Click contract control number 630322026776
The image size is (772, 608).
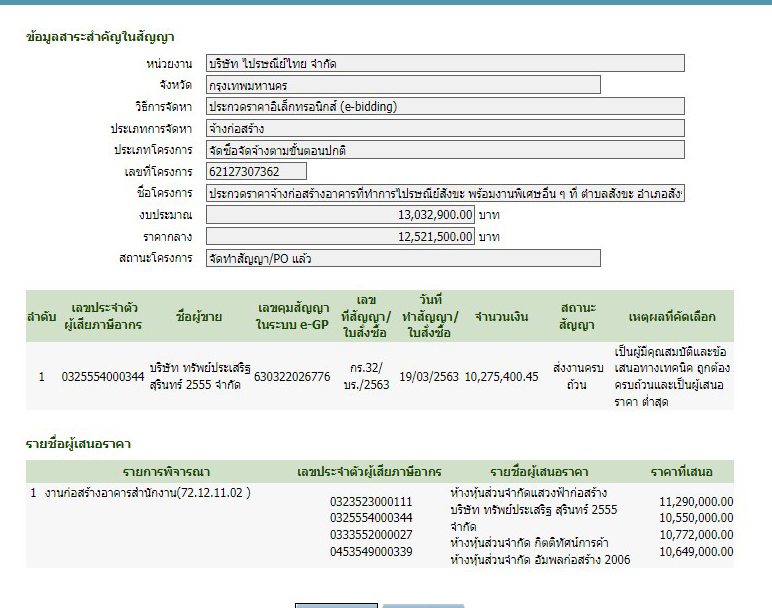click(292, 377)
